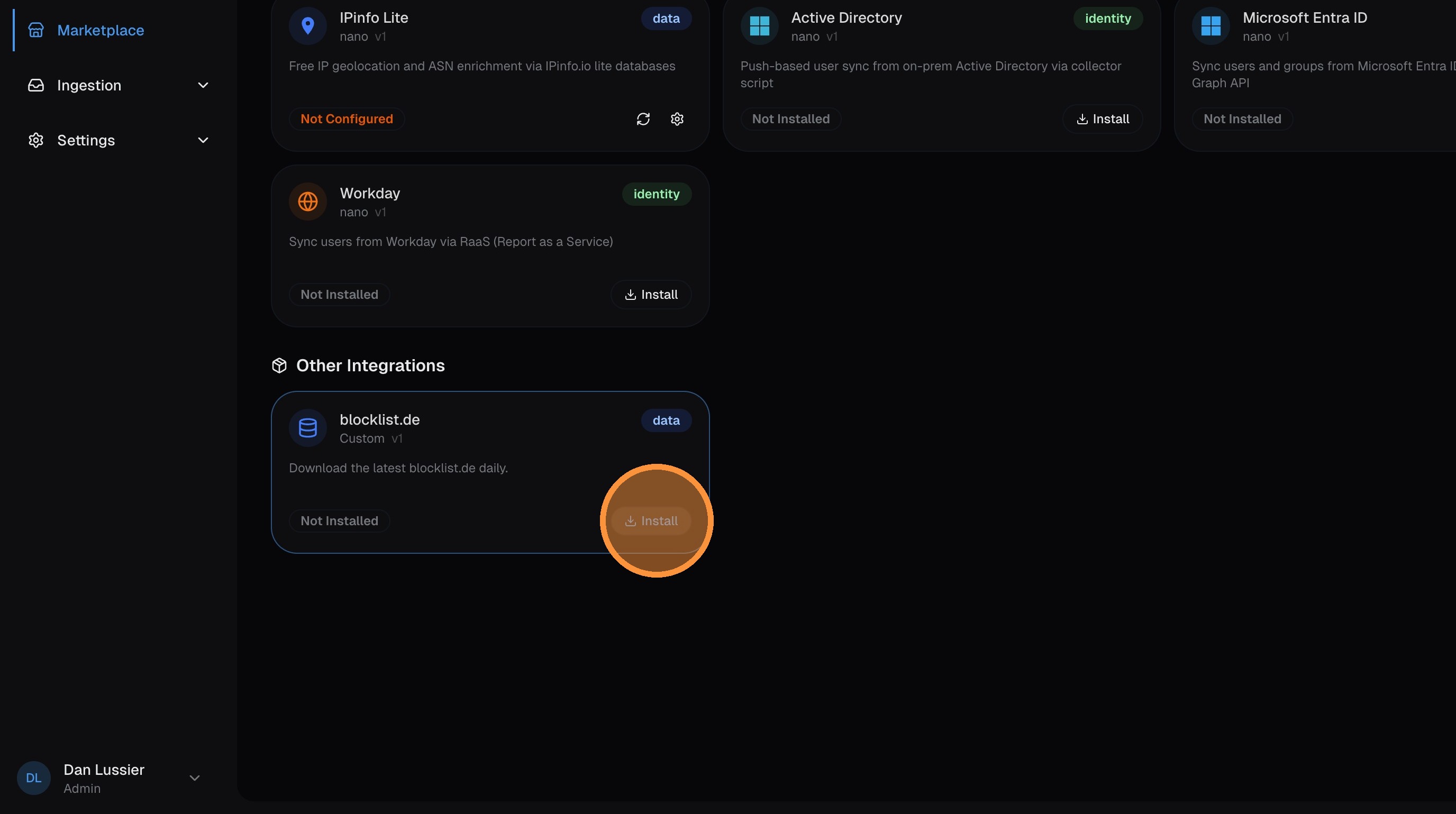The width and height of the screenshot is (1456, 814).
Task: Click the DL user avatar
Action: point(33,778)
